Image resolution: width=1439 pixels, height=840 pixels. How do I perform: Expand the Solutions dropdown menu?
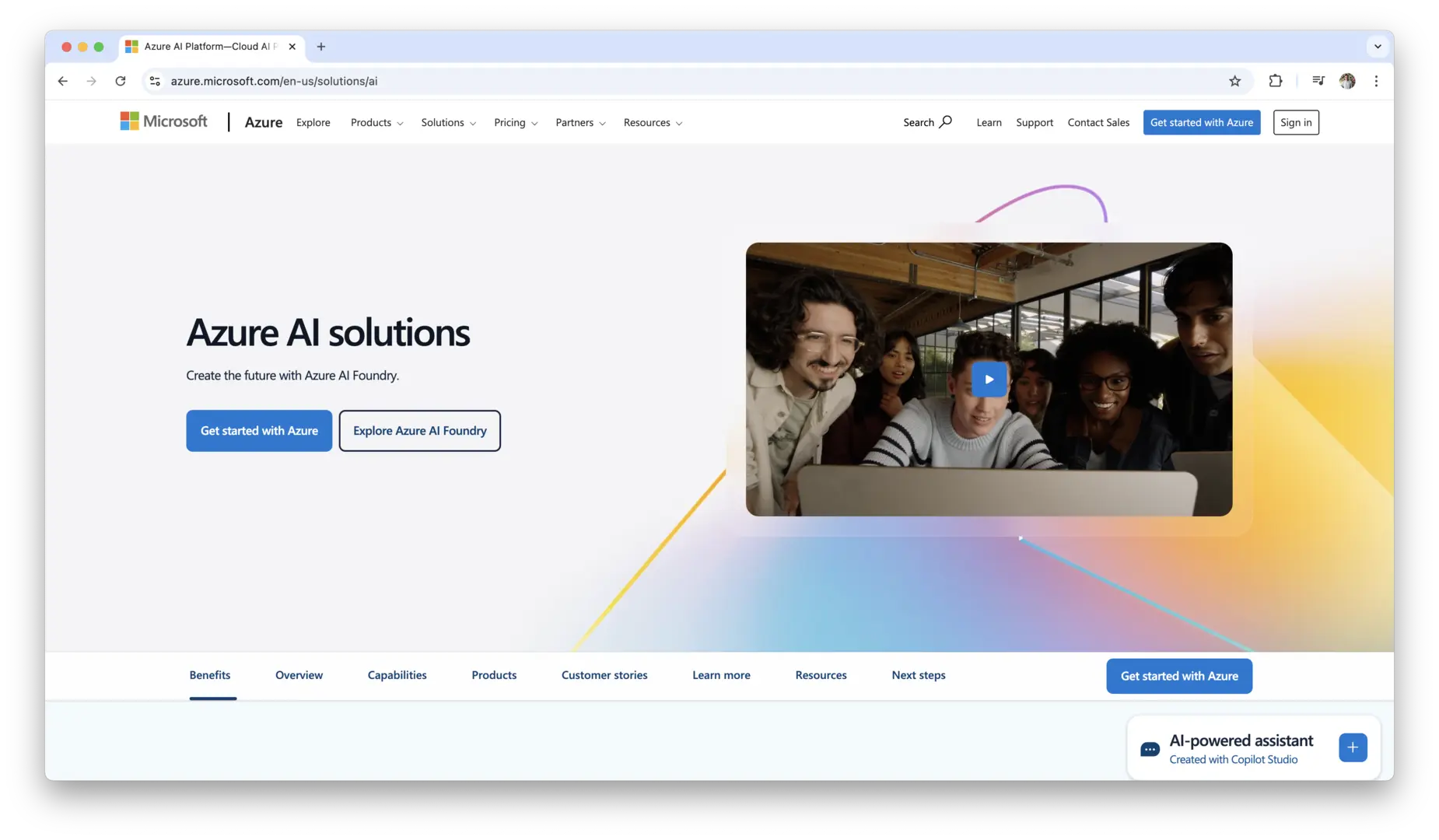coord(448,122)
